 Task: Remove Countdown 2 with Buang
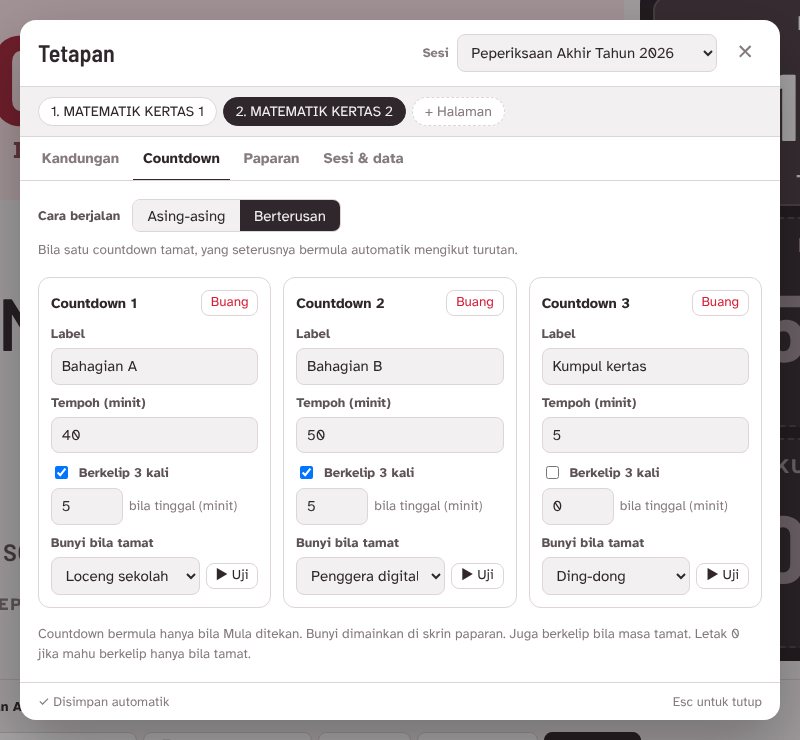(x=475, y=302)
